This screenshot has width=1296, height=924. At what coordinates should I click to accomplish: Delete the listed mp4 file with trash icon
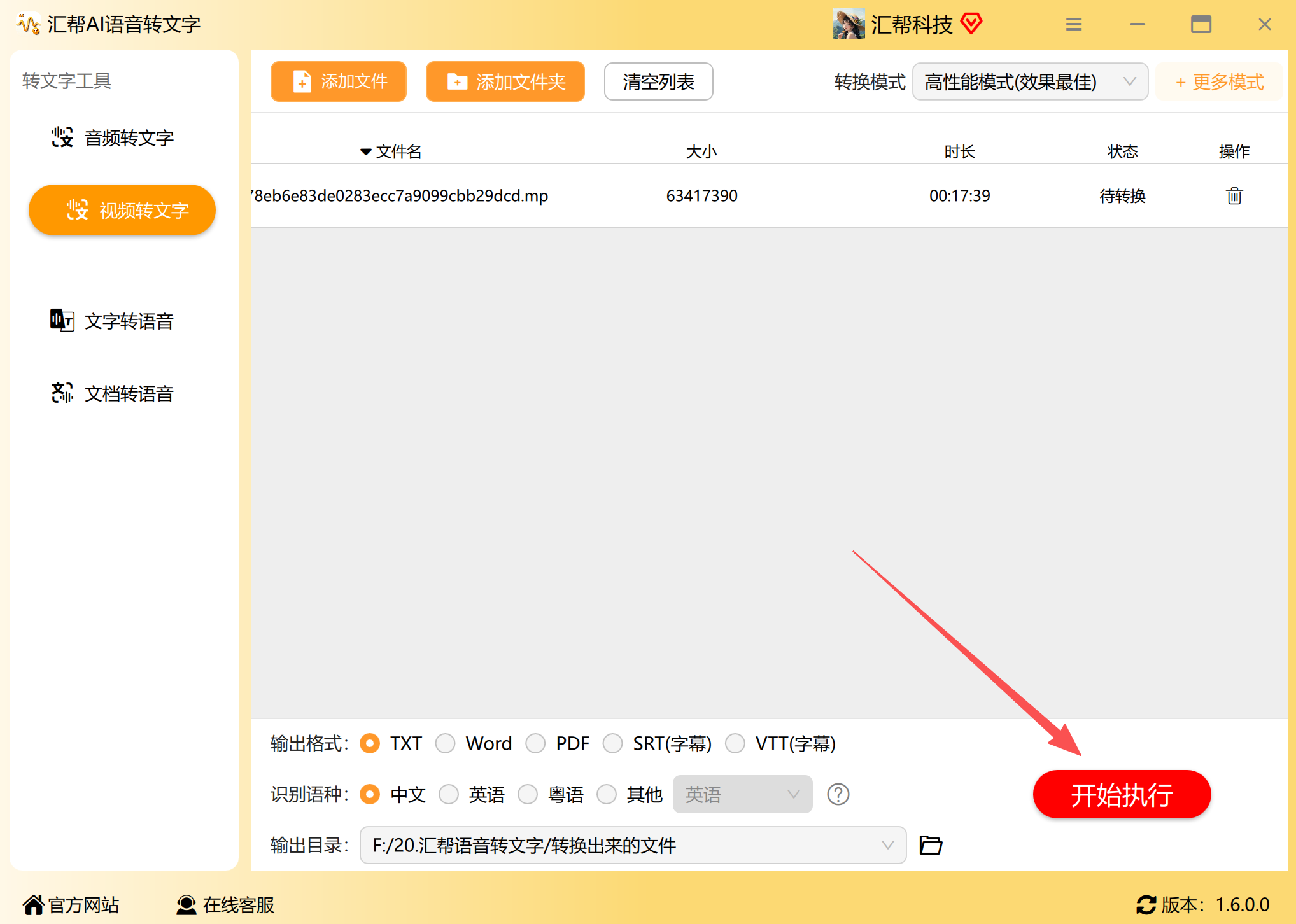[x=1234, y=195]
